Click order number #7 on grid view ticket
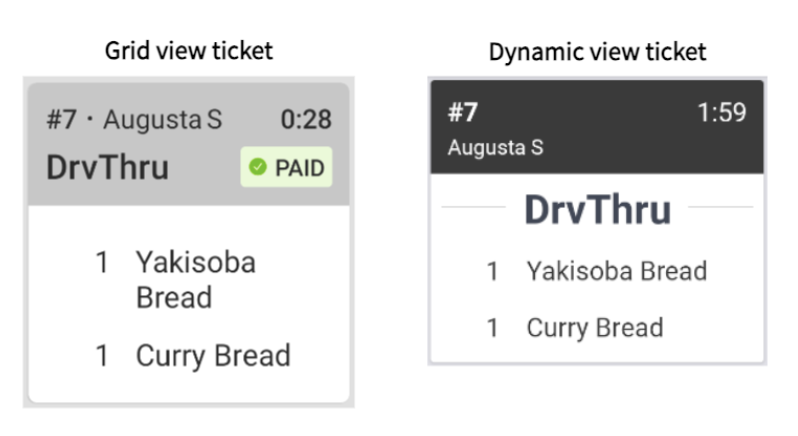Screen dimensions: 798x436 click(x=61, y=121)
